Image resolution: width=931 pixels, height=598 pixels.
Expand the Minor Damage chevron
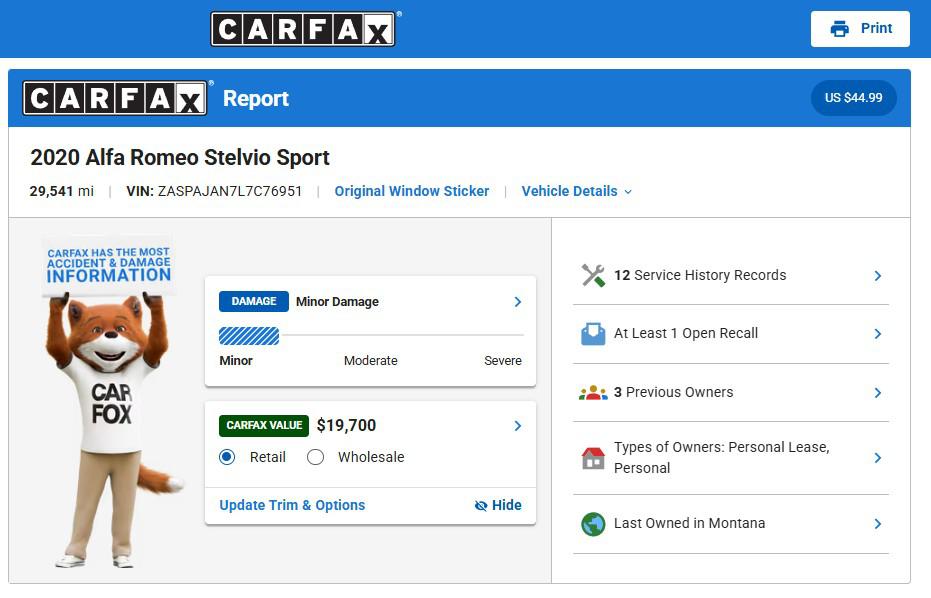518,302
